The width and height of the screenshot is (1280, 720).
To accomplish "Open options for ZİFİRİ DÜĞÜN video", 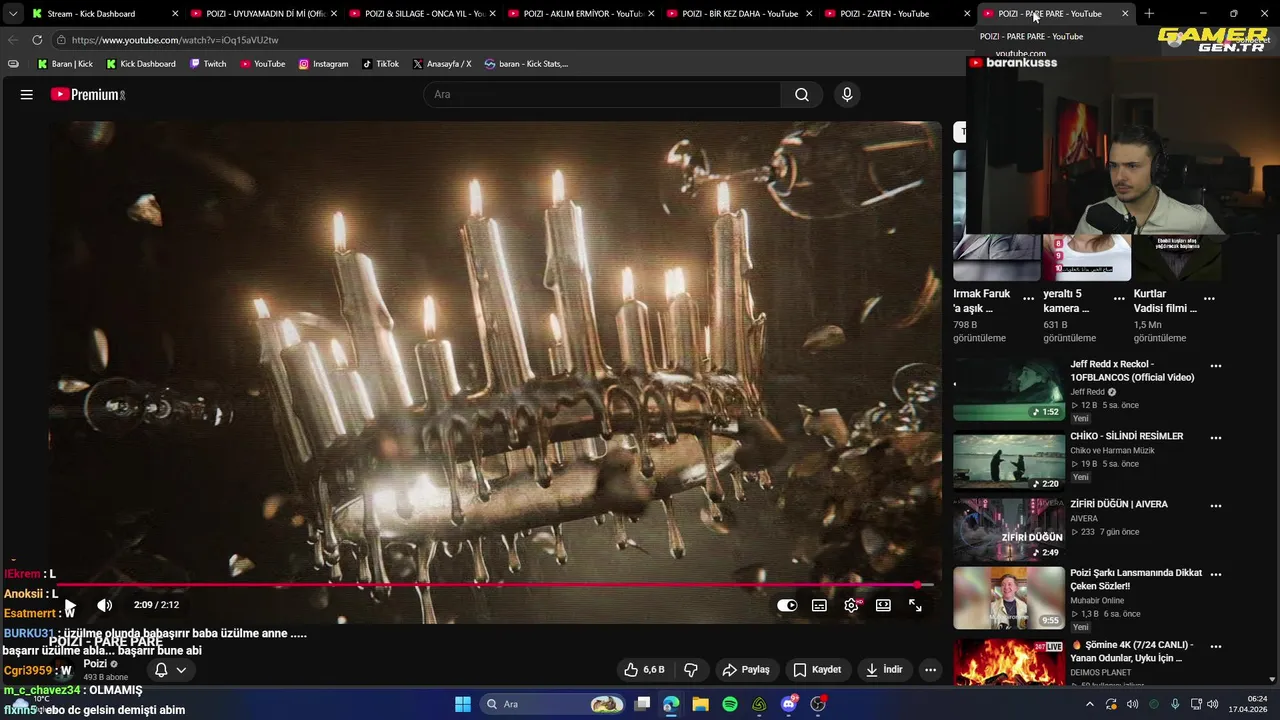I will pos(1216,506).
